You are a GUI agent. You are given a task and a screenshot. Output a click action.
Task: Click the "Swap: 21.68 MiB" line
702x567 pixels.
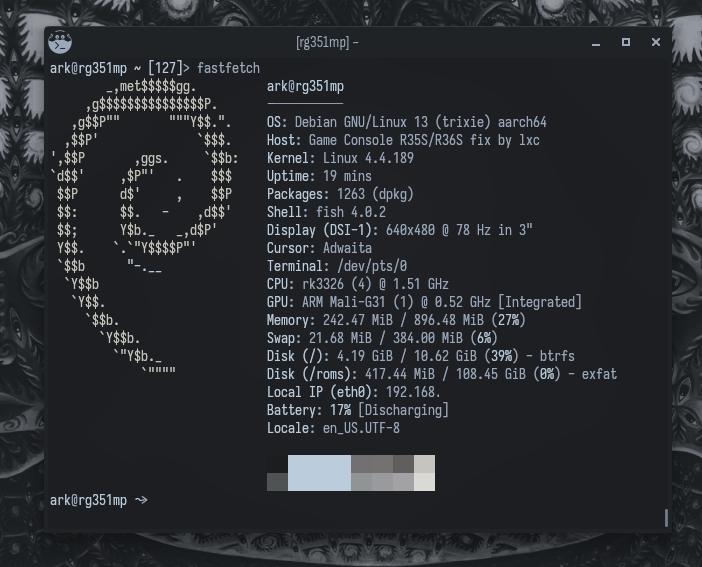tap(382, 338)
